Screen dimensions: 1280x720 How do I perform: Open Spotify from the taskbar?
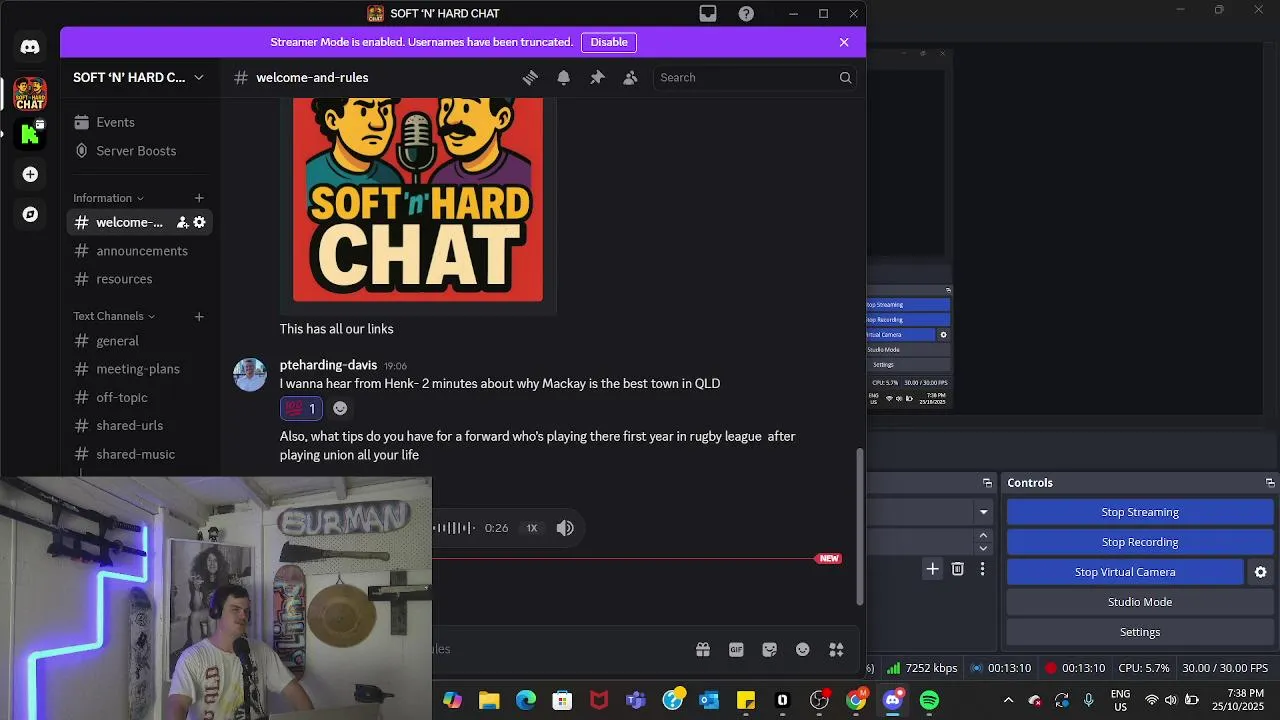(930, 701)
